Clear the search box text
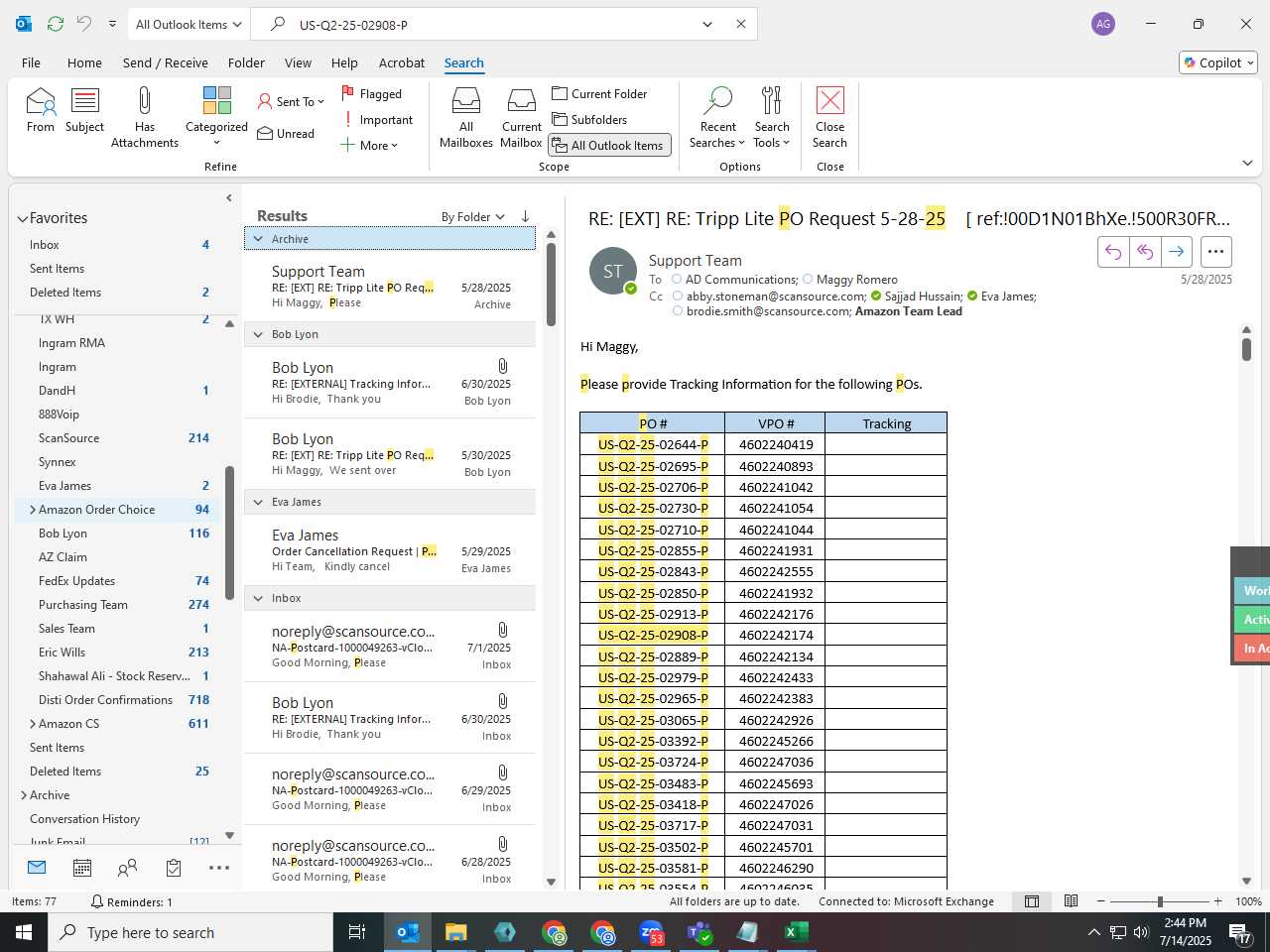1270x952 pixels. [x=740, y=24]
